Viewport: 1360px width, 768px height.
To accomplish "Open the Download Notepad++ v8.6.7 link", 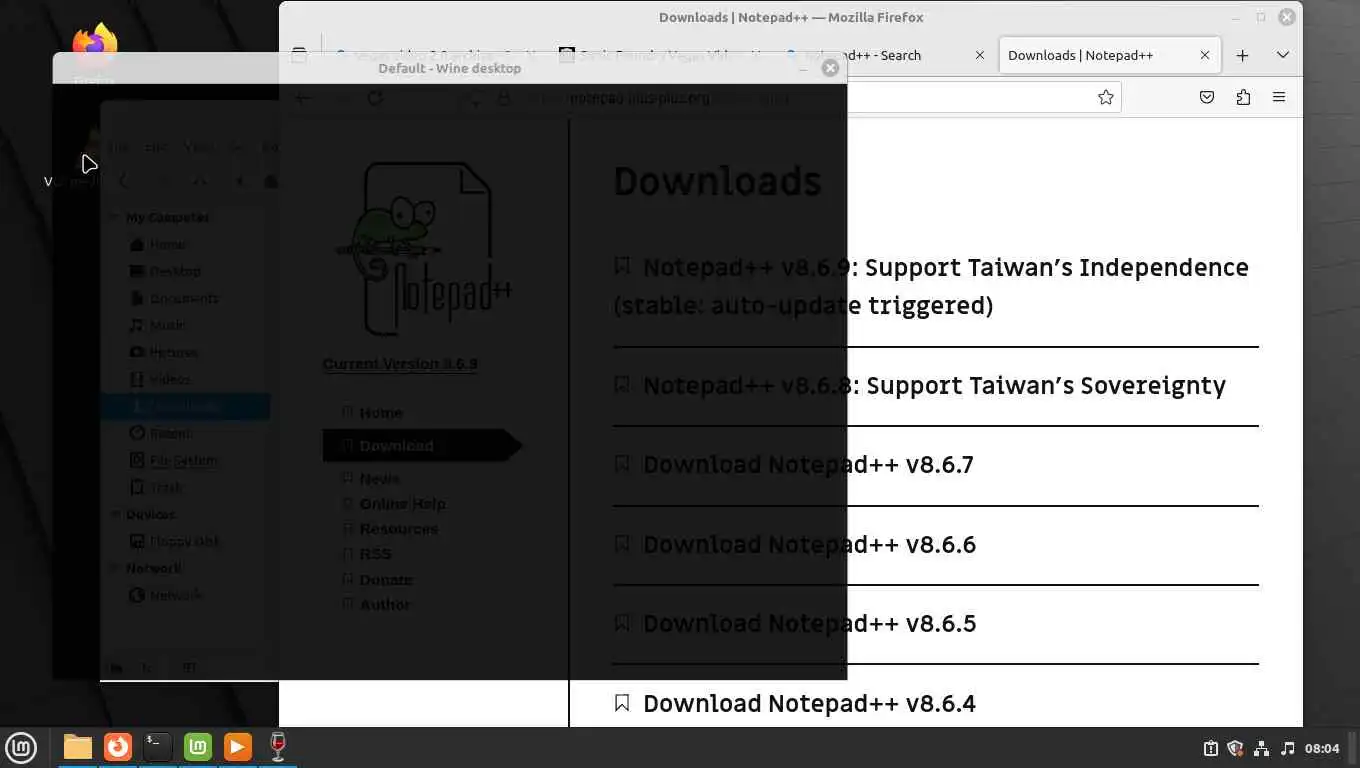I will 808,465.
